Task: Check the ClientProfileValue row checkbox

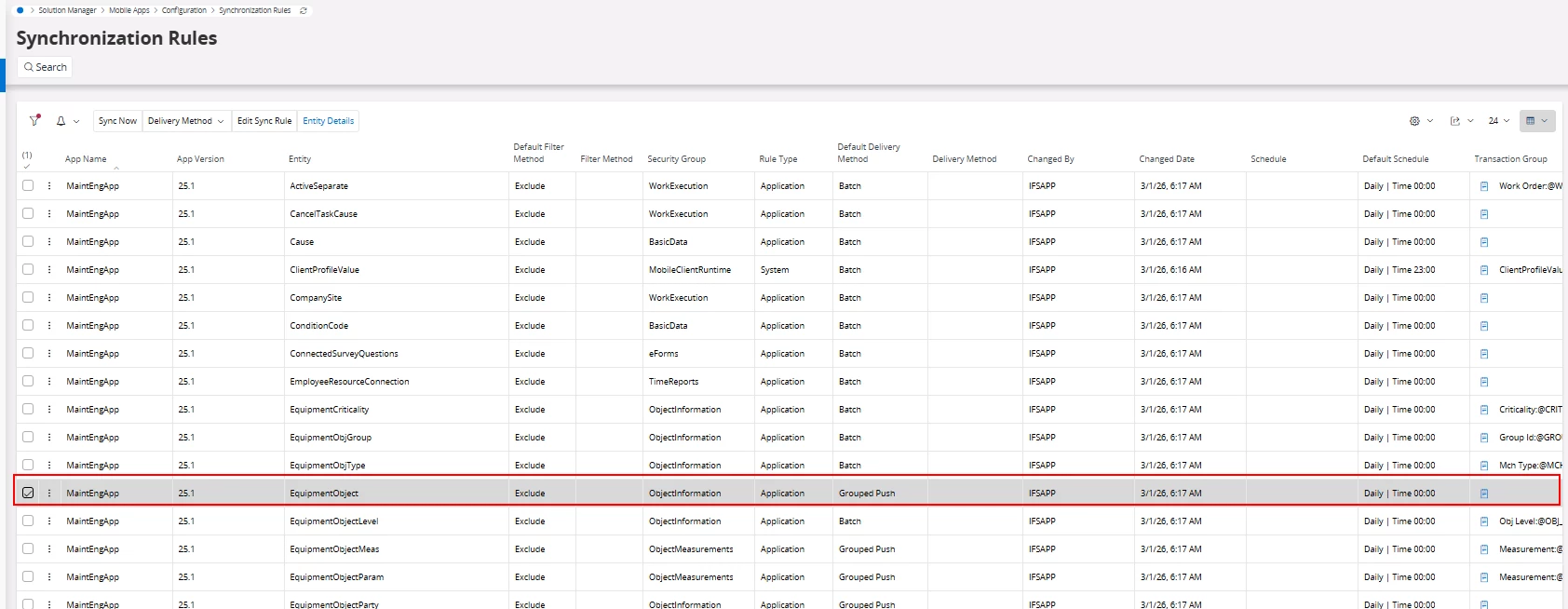Action: click(28, 269)
